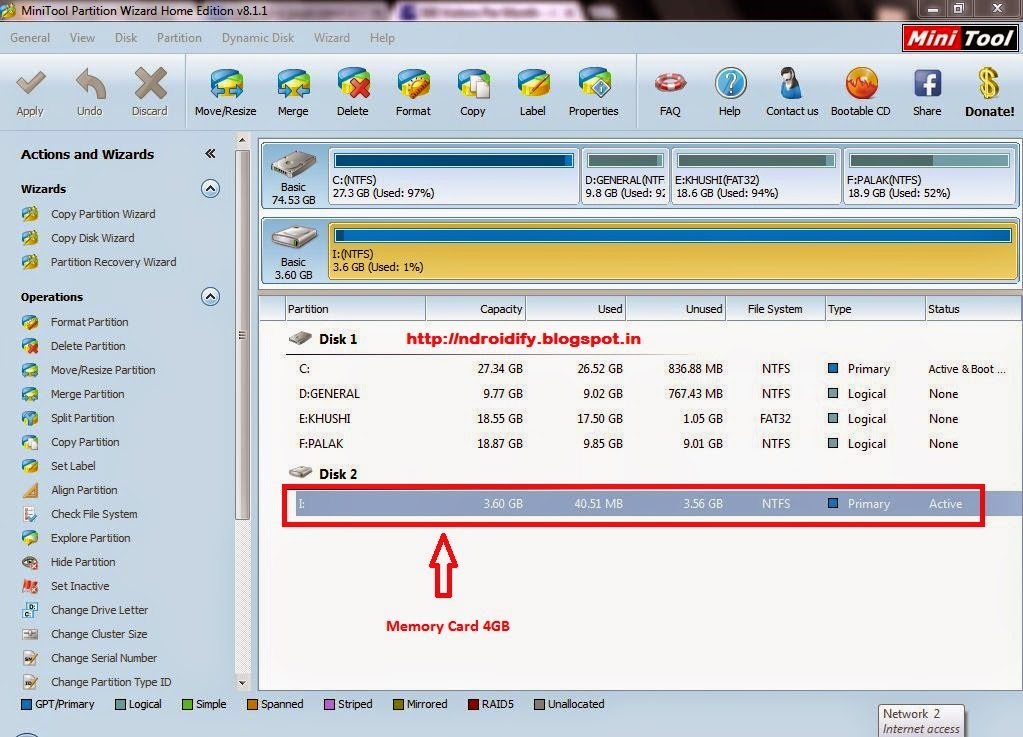Click the Donate dollar icon
1023x737 pixels.
989,83
